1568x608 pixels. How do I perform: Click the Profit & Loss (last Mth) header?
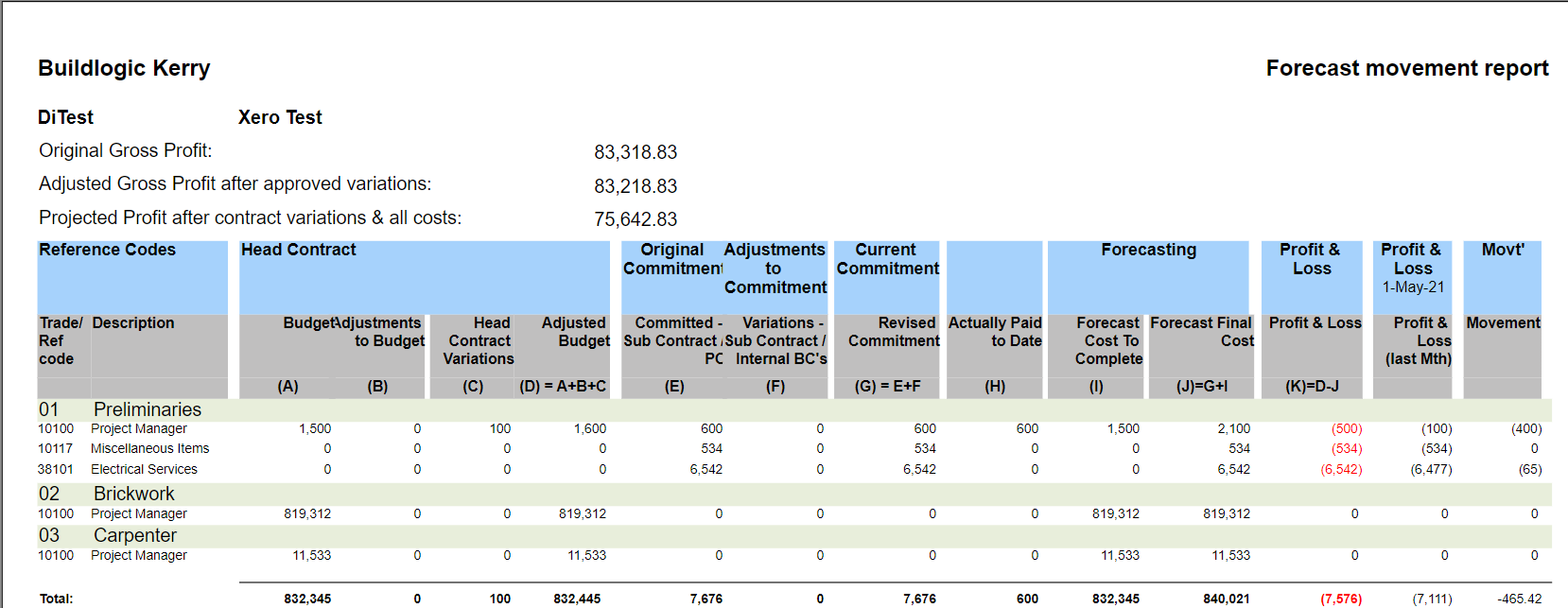pyautogui.click(x=1419, y=340)
